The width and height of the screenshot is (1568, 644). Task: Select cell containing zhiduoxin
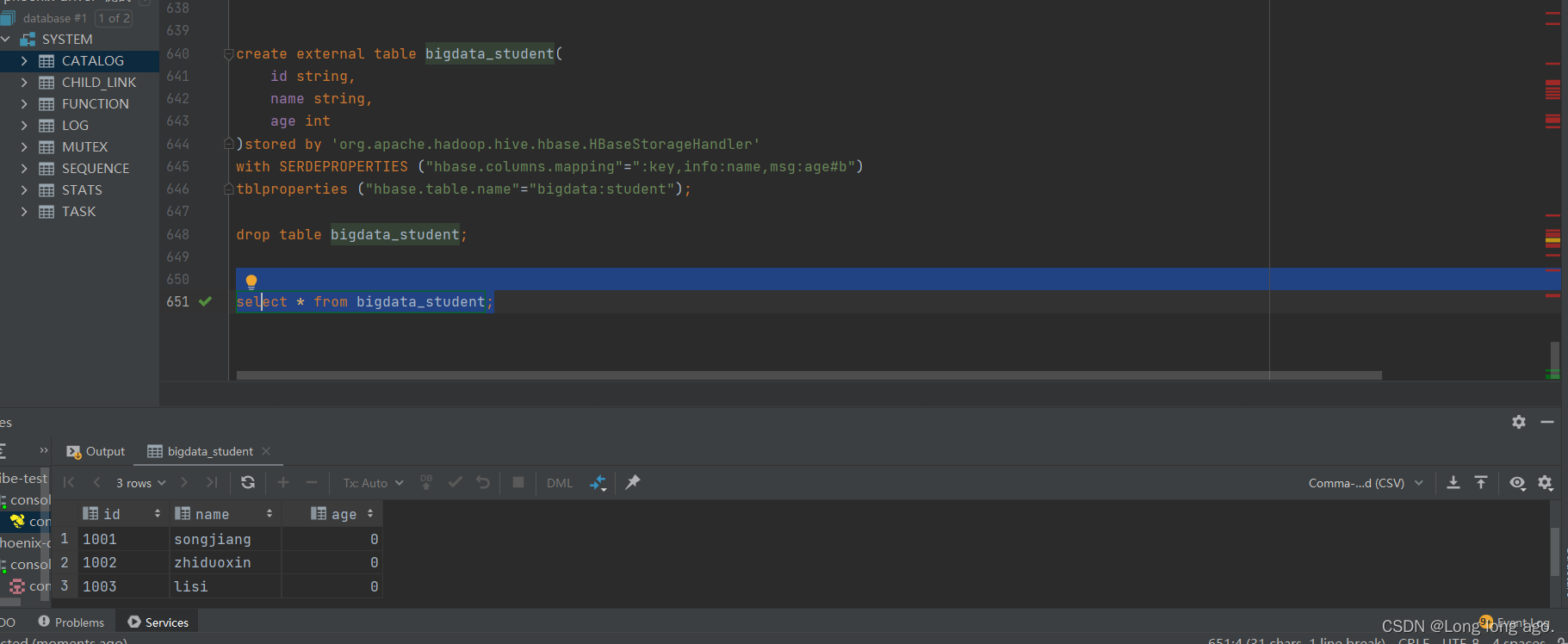[226, 562]
